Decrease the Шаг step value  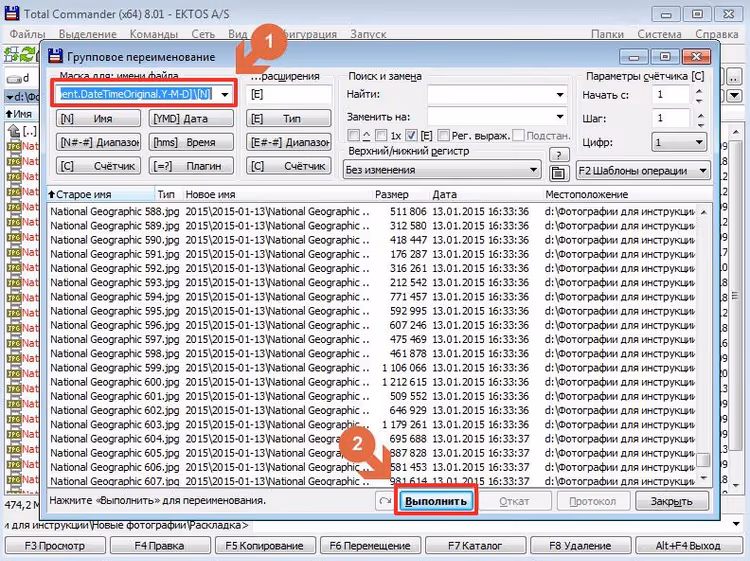pyautogui.click(x=700, y=124)
